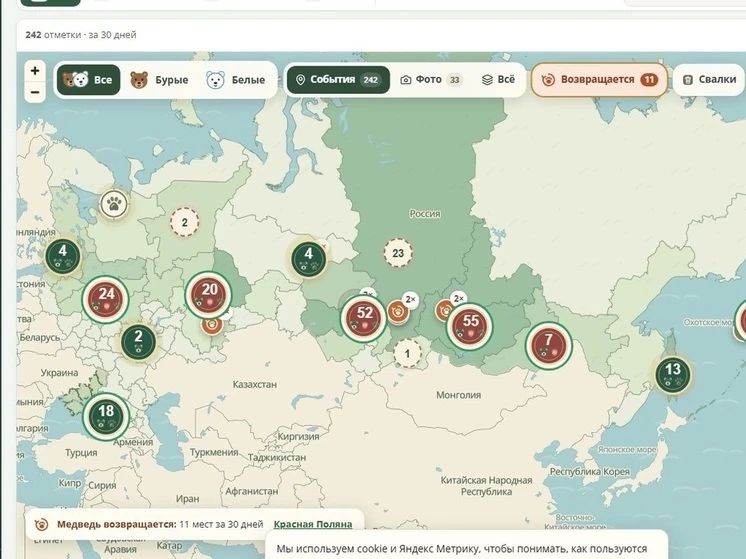The image size is (746, 559).
Task: Open dashed cluster marker 2
Action: (185, 222)
